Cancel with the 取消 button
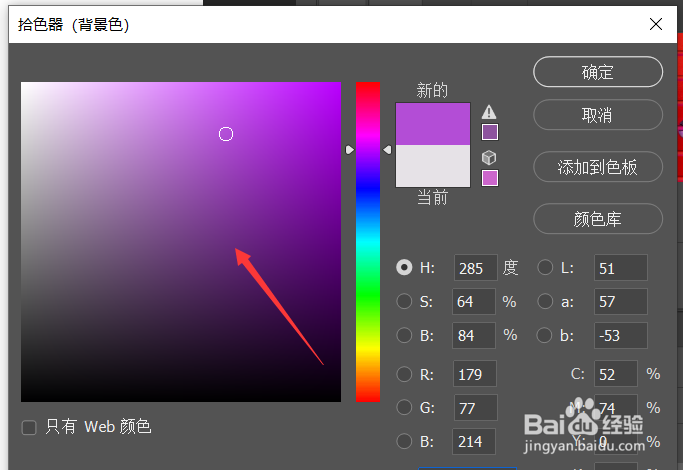The image size is (683, 470). tap(598, 115)
